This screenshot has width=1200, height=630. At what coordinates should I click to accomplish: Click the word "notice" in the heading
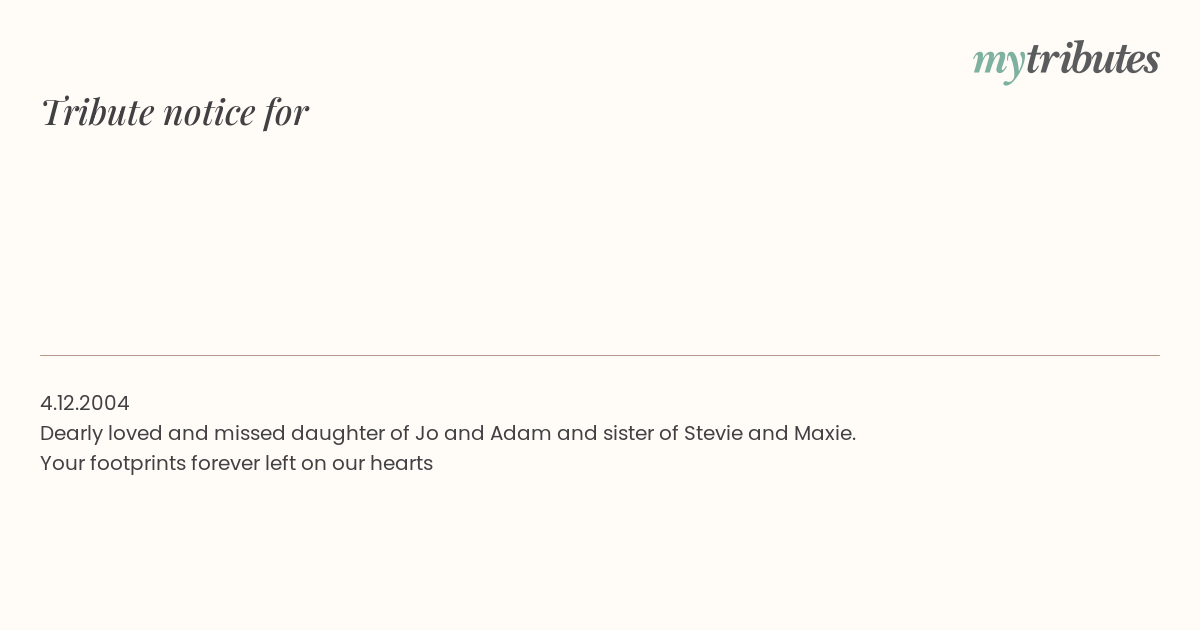(x=209, y=112)
